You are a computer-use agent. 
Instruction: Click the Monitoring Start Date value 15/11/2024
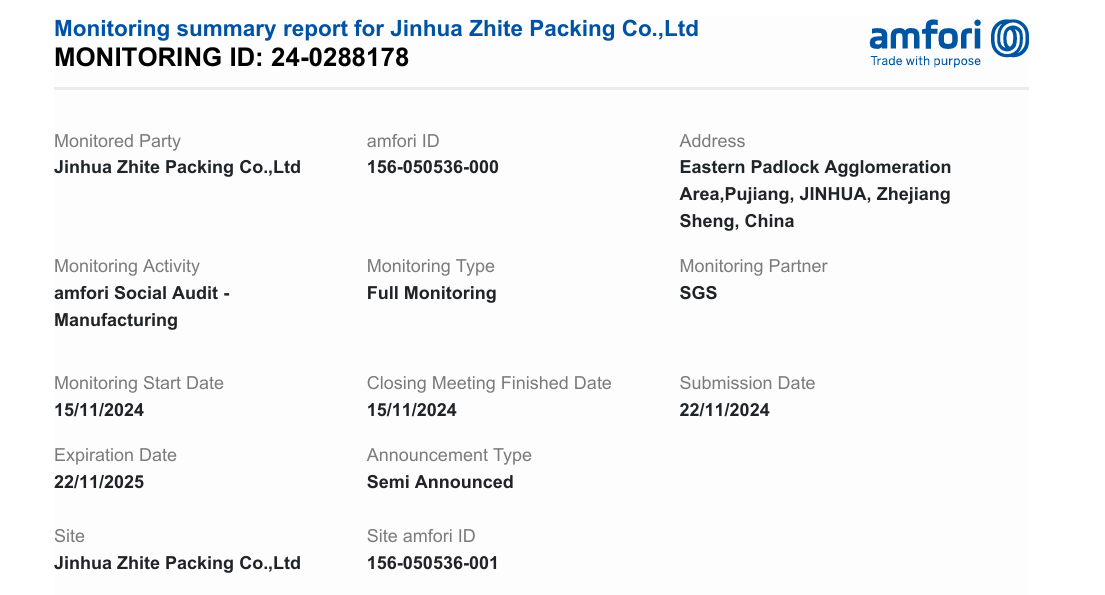99,410
